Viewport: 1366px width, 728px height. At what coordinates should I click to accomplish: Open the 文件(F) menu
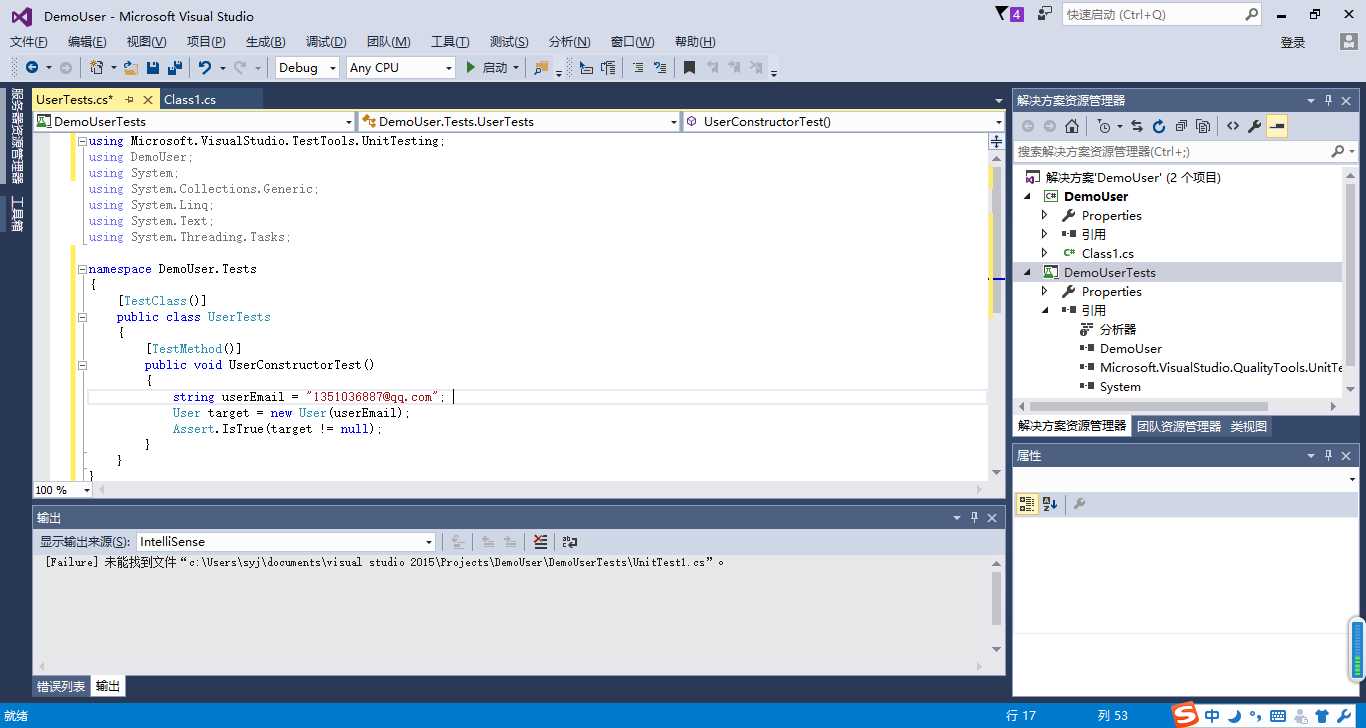click(x=29, y=41)
